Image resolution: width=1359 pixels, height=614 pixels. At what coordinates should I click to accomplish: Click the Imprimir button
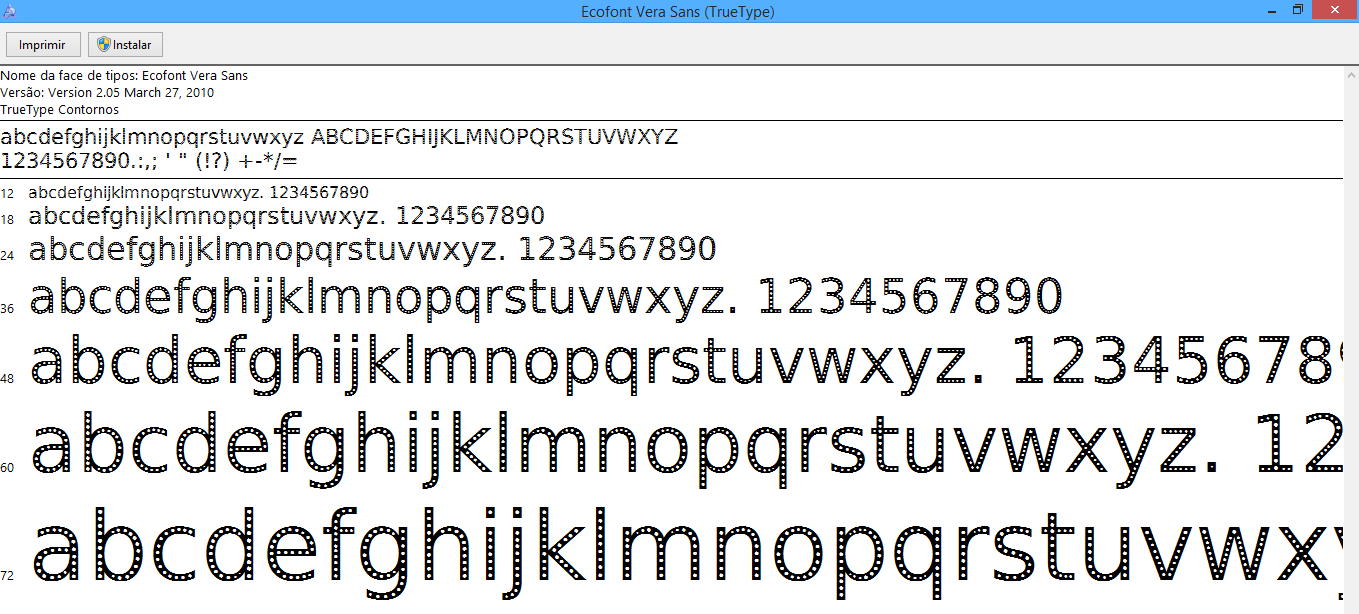coord(43,45)
